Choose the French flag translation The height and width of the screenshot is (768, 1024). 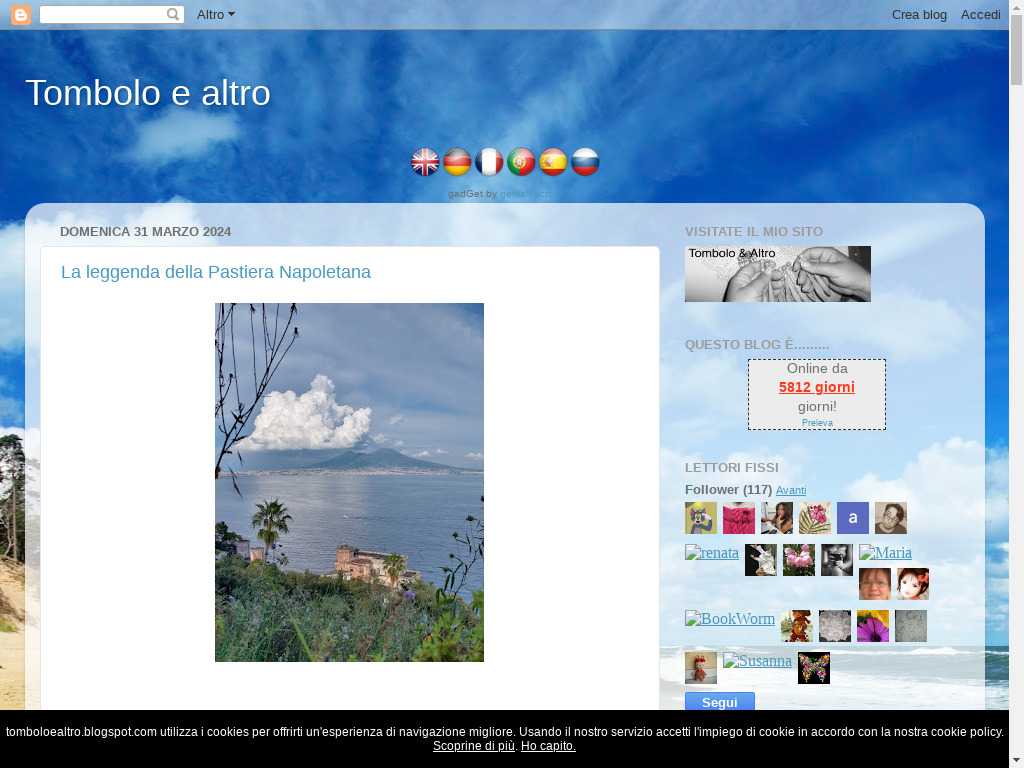click(489, 162)
